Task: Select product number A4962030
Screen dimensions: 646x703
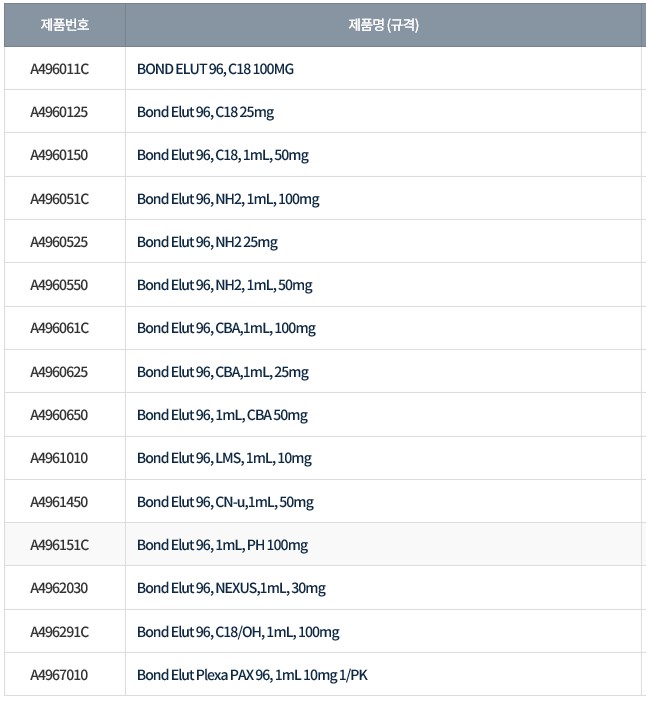Action: (60, 588)
